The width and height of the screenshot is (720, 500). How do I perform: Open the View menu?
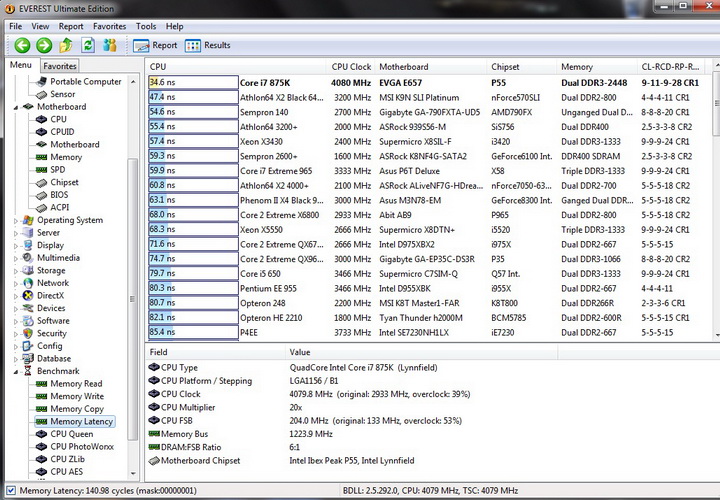(40, 26)
